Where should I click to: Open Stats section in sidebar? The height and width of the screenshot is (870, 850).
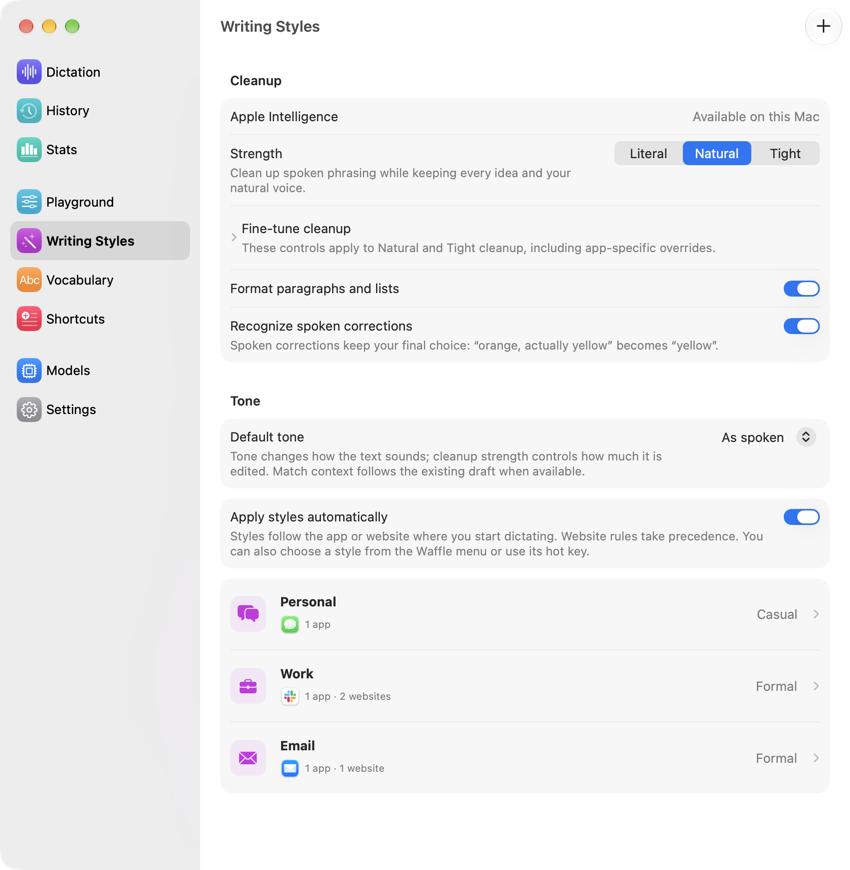[x=100, y=149]
